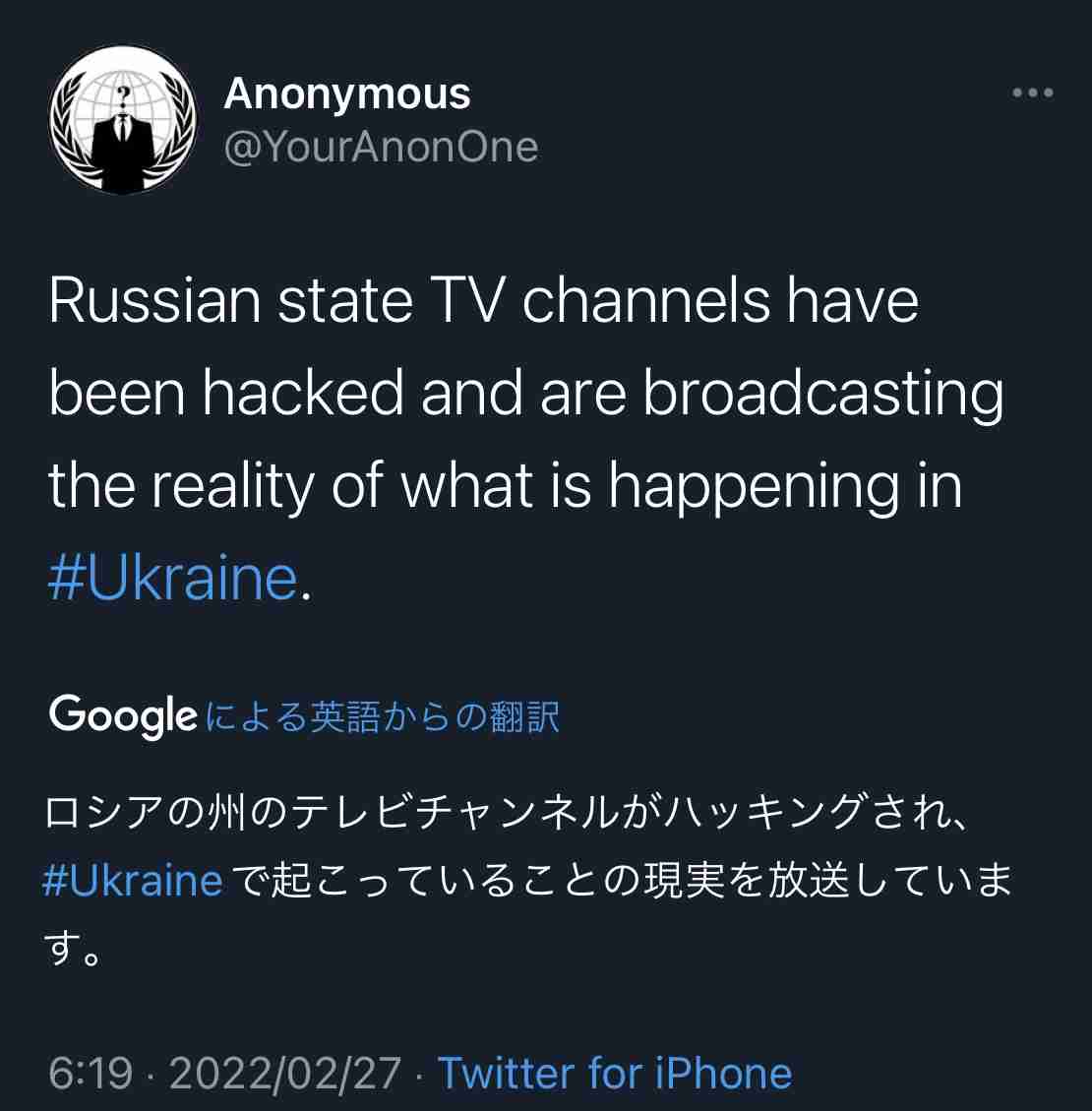Screen dimensions: 1092x1111
Task: Open the Twitter for iPhone source link
Action: tap(615, 1073)
